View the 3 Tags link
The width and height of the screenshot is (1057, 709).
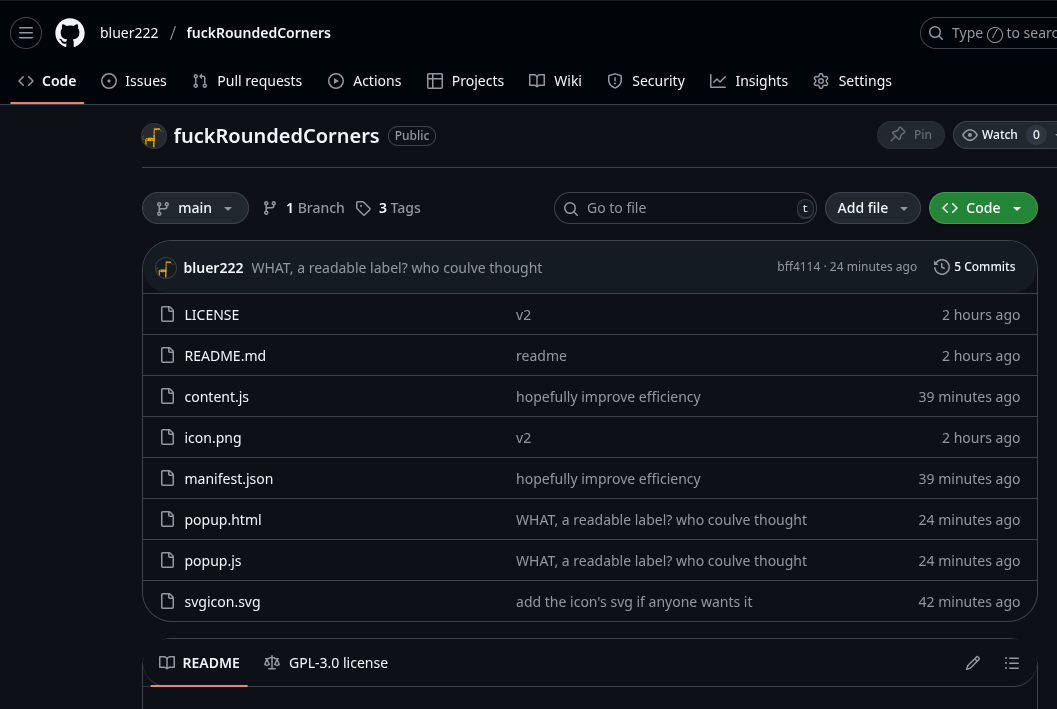click(x=388, y=208)
